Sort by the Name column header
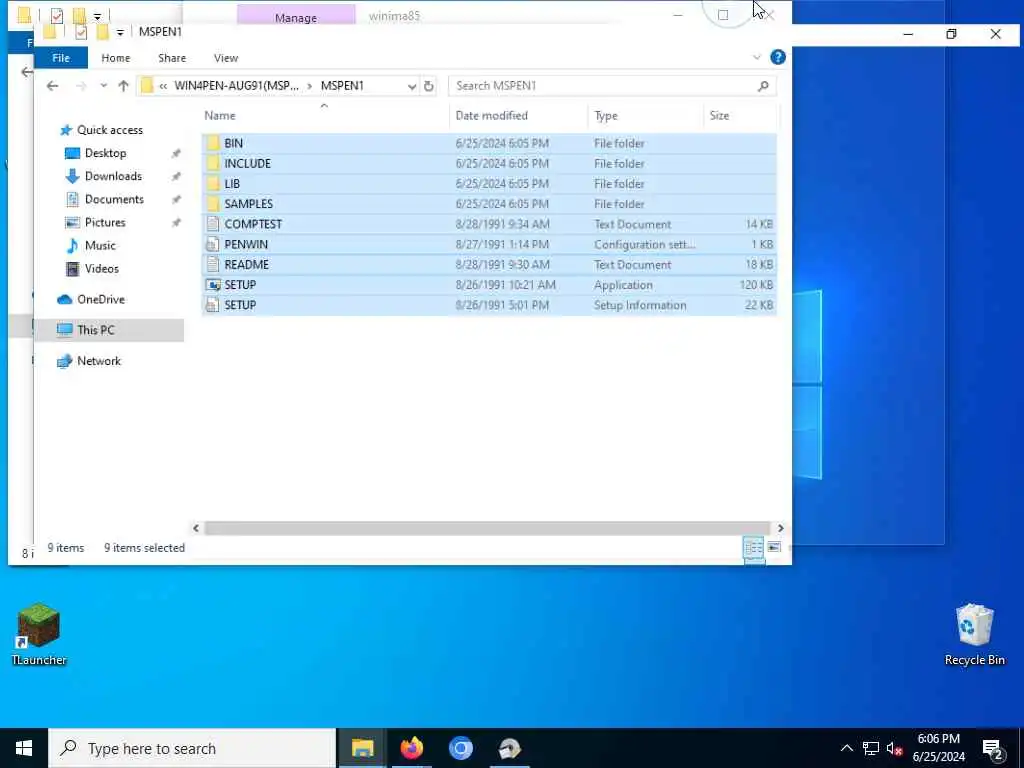Image resolution: width=1024 pixels, height=768 pixels. pyautogui.click(x=325, y=116)
